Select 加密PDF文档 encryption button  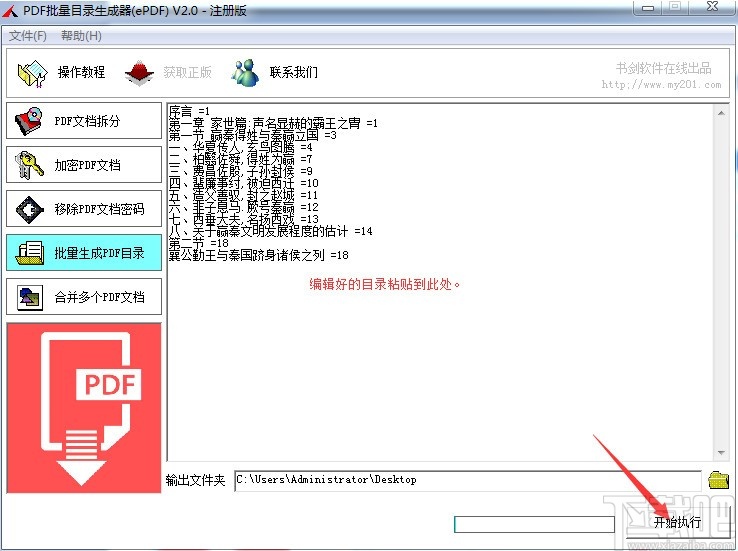[84, 165]
